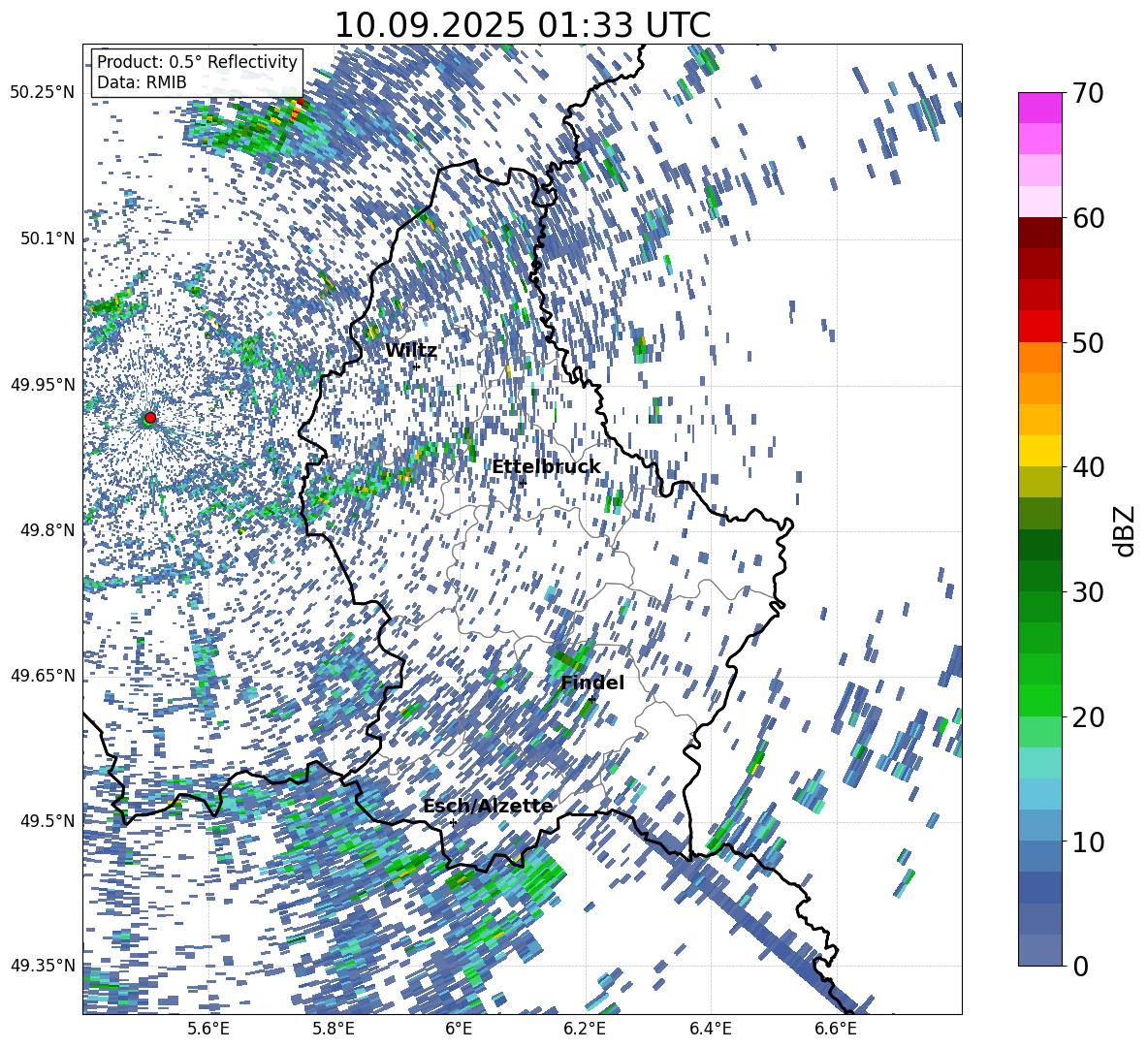This screenshot has height=1048, width=1148.
Task: Click the red radar site marker
Action: [x=150, y=418]
